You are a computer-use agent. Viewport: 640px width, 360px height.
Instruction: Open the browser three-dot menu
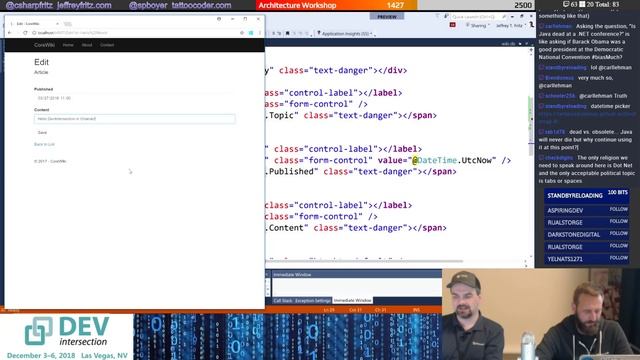click(x=260, y=33)
